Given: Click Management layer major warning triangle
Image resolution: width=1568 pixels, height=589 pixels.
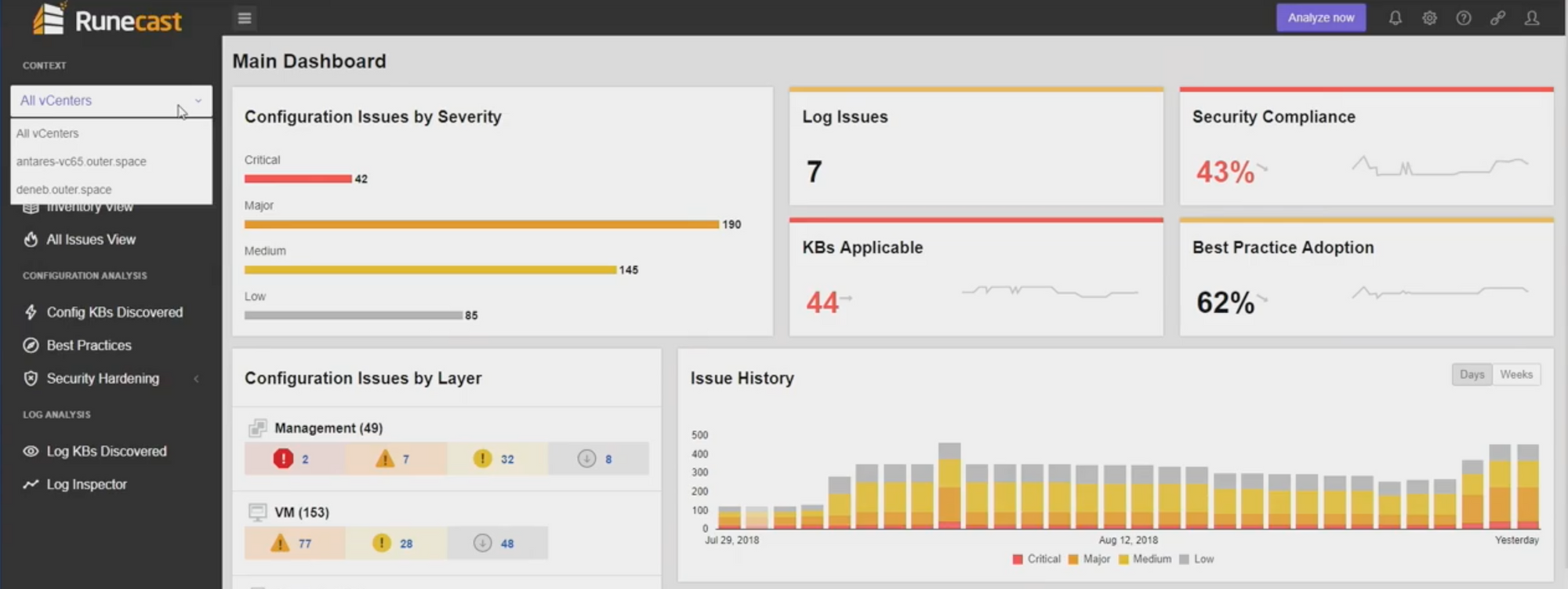Looking at the screenshot, I should [384, 459].
